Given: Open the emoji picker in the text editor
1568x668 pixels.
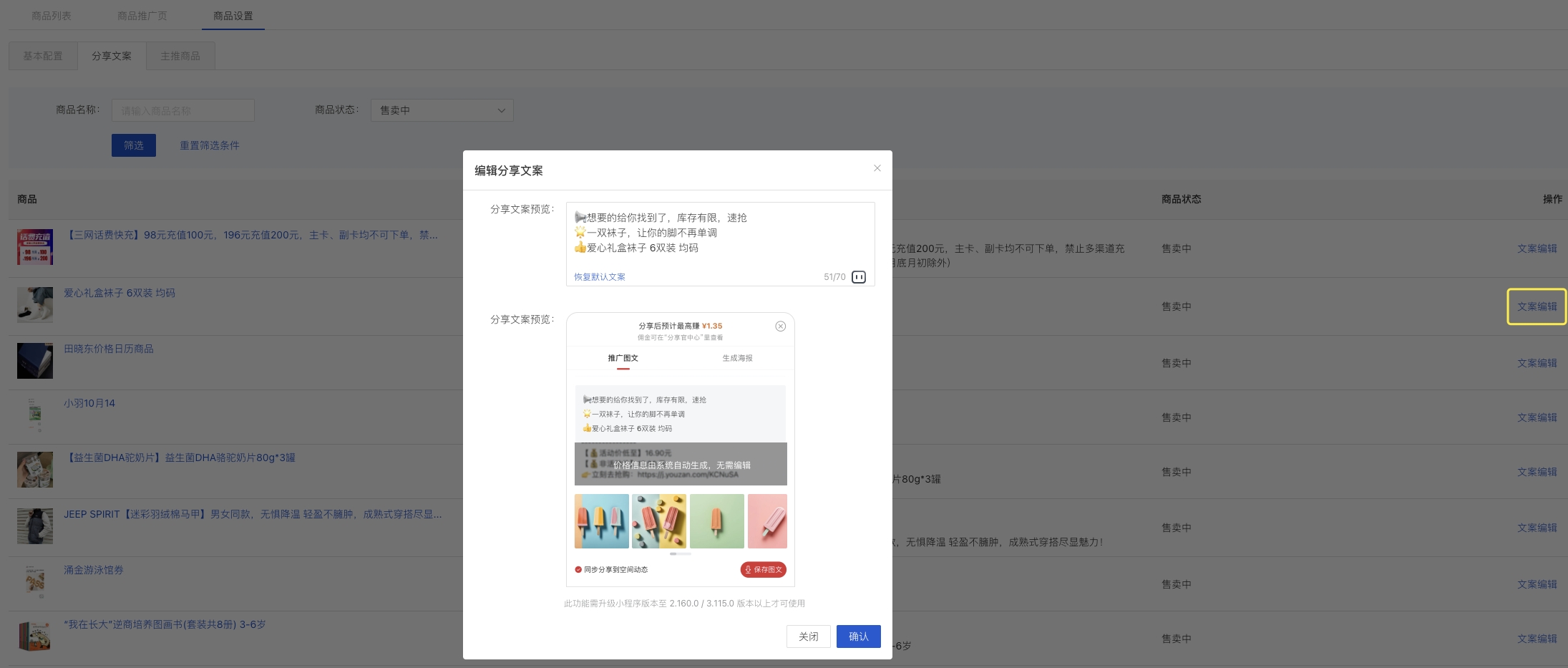Looking at the screenshot, I should 858,277.
